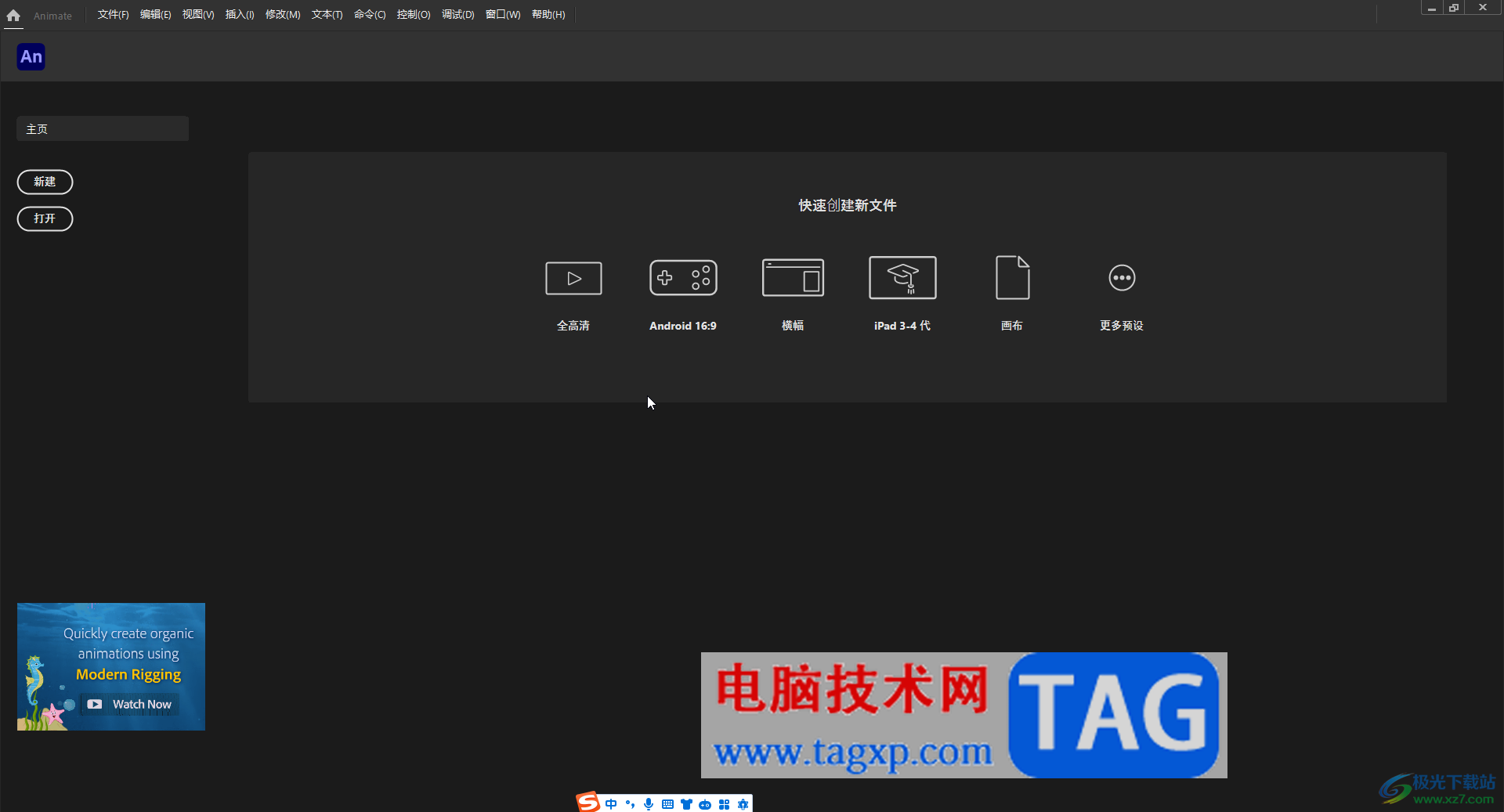Viewport: 1504px width, 812px height.
Task: Open the toolbox grid icon in IME bar
Action: pyautogui.click(x=724, y=804)
